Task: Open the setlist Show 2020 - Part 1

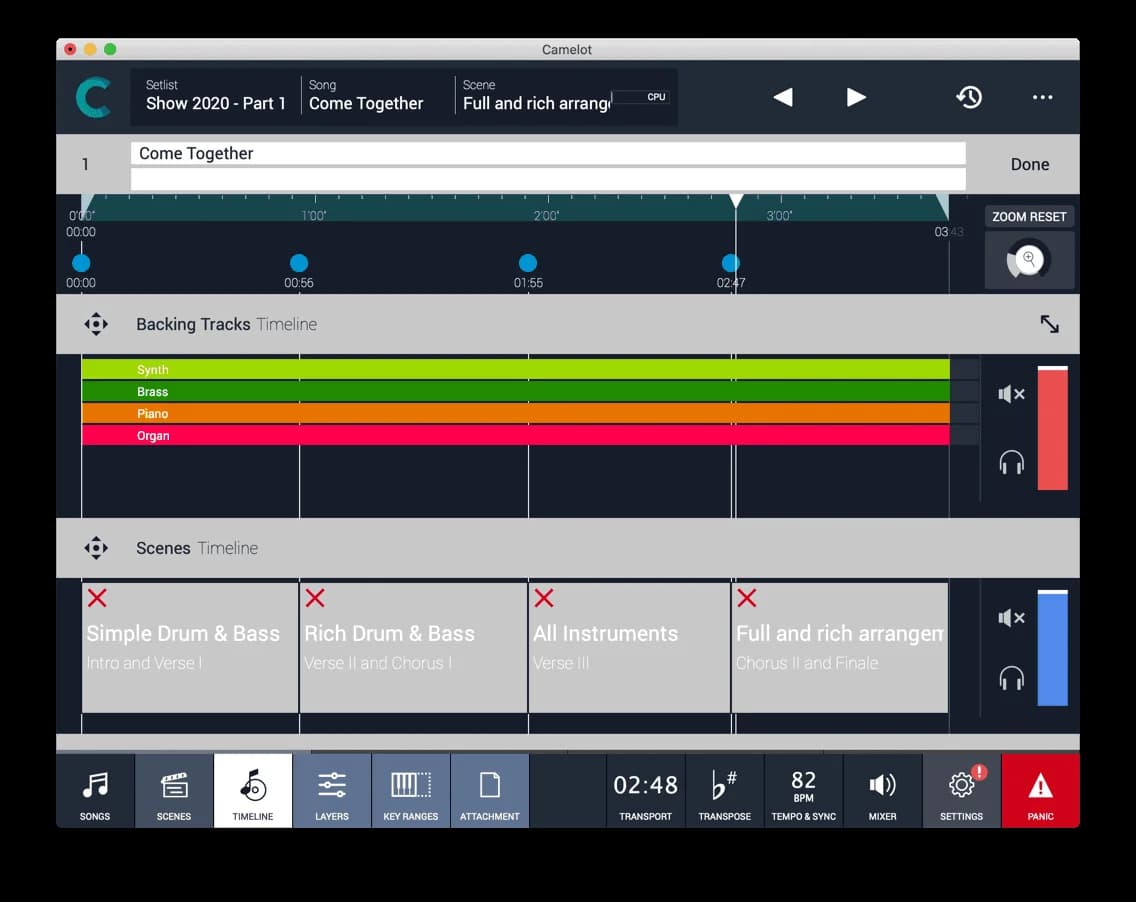Action: pos(215,96)
